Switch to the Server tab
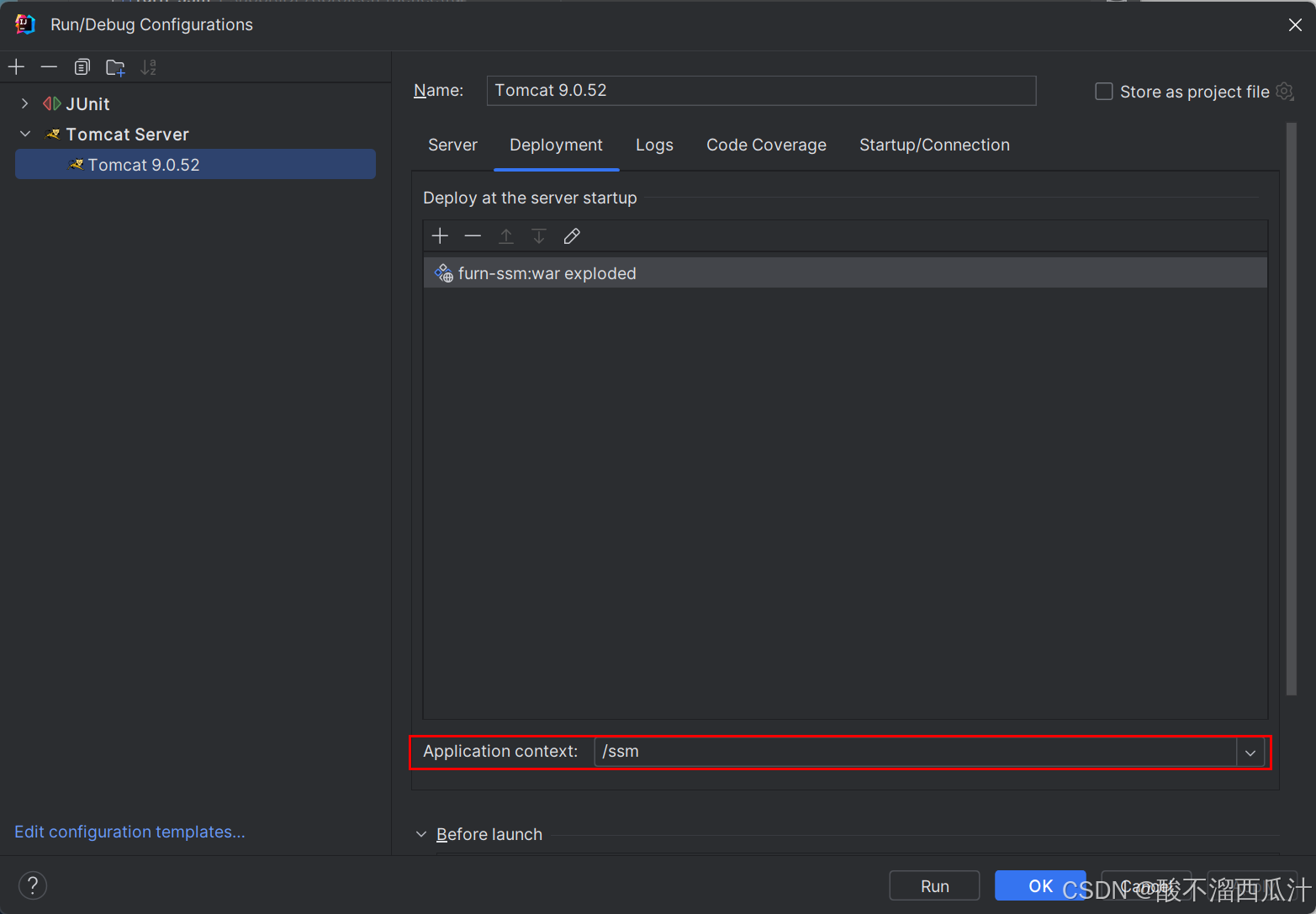The image size is (1316, 914). pos(452,145)
